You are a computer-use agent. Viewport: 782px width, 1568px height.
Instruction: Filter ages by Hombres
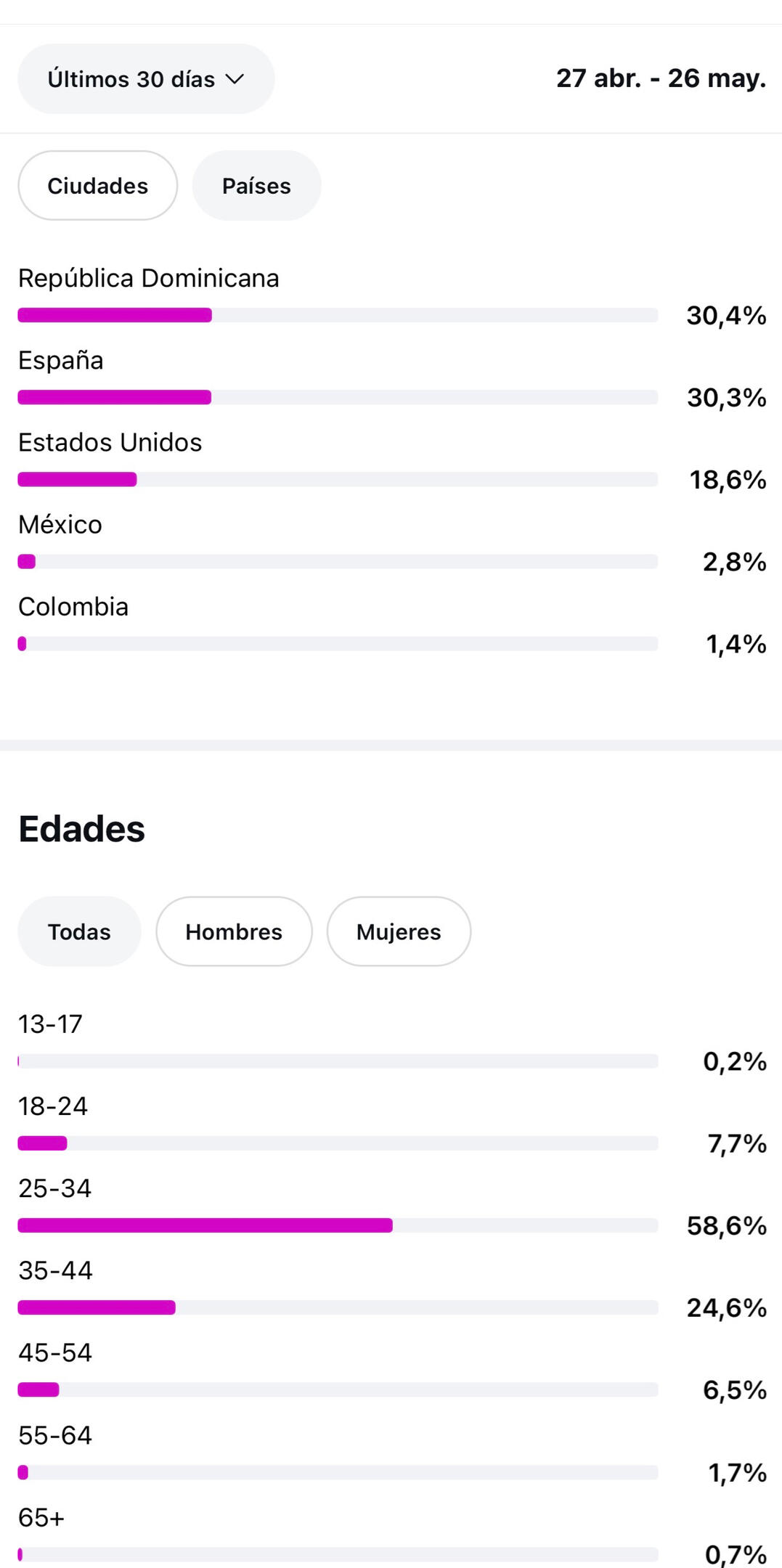(x=234, y=931)
